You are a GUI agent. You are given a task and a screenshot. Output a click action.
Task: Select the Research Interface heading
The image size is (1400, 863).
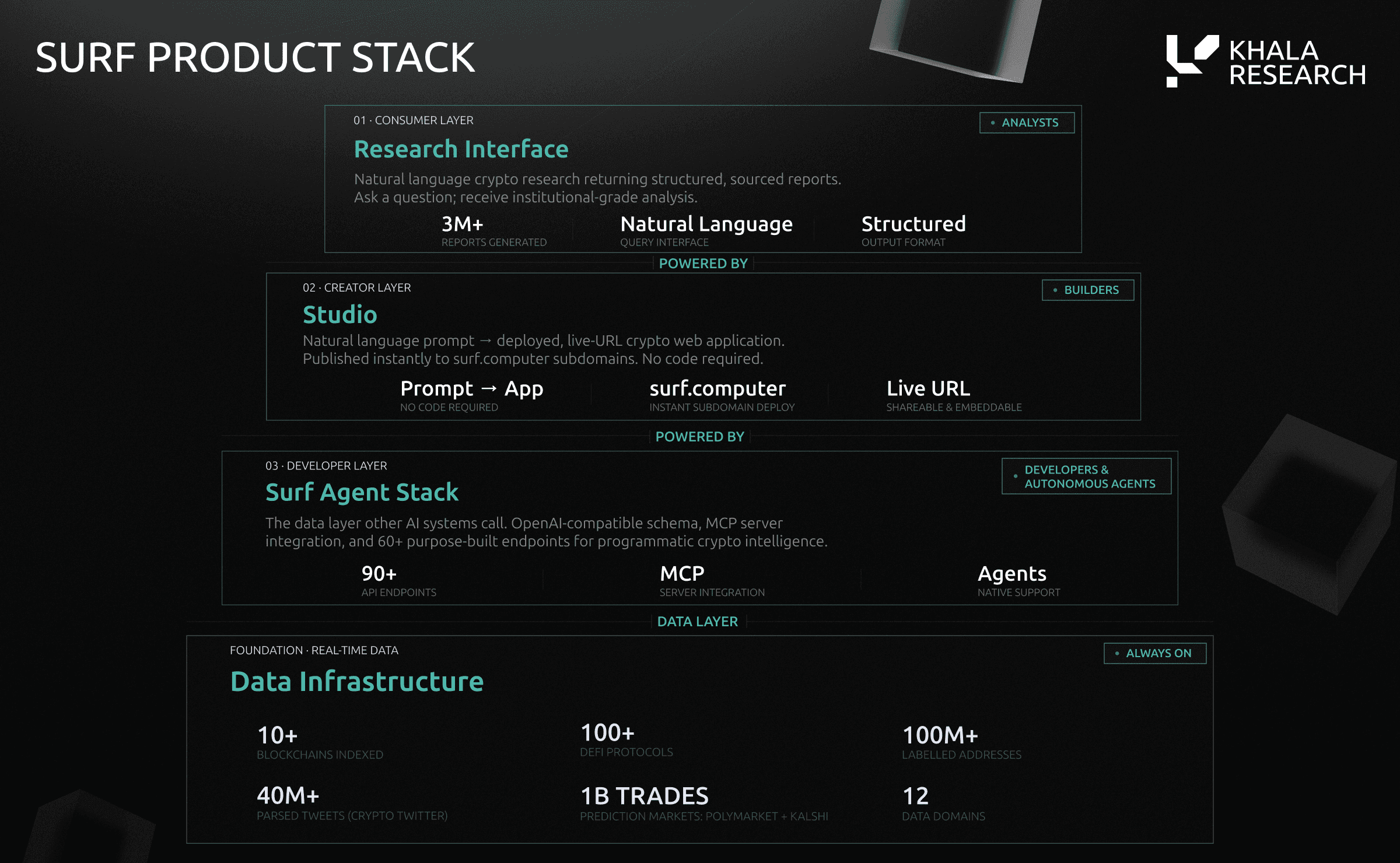tap(461, 149)
